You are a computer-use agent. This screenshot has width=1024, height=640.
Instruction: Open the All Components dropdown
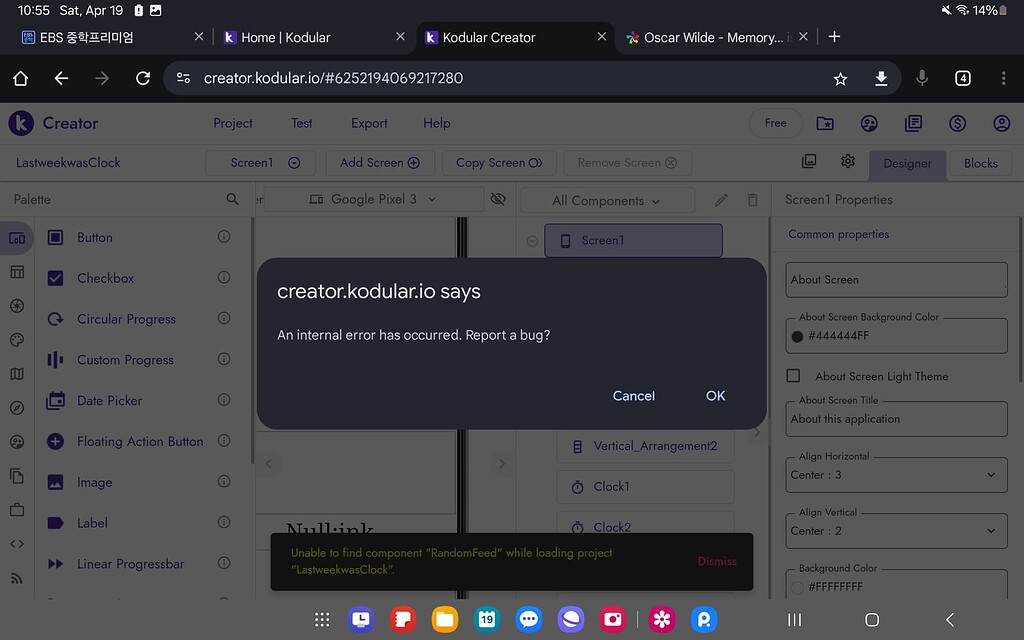tap(606, 199)
